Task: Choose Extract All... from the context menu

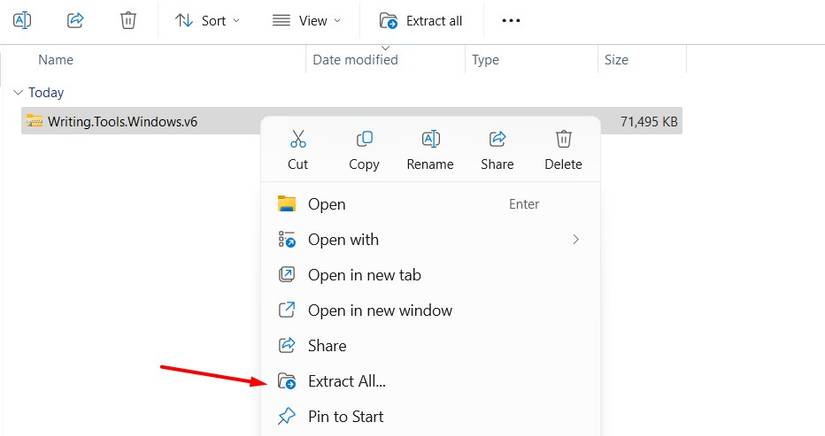Action: coord(430,381)
